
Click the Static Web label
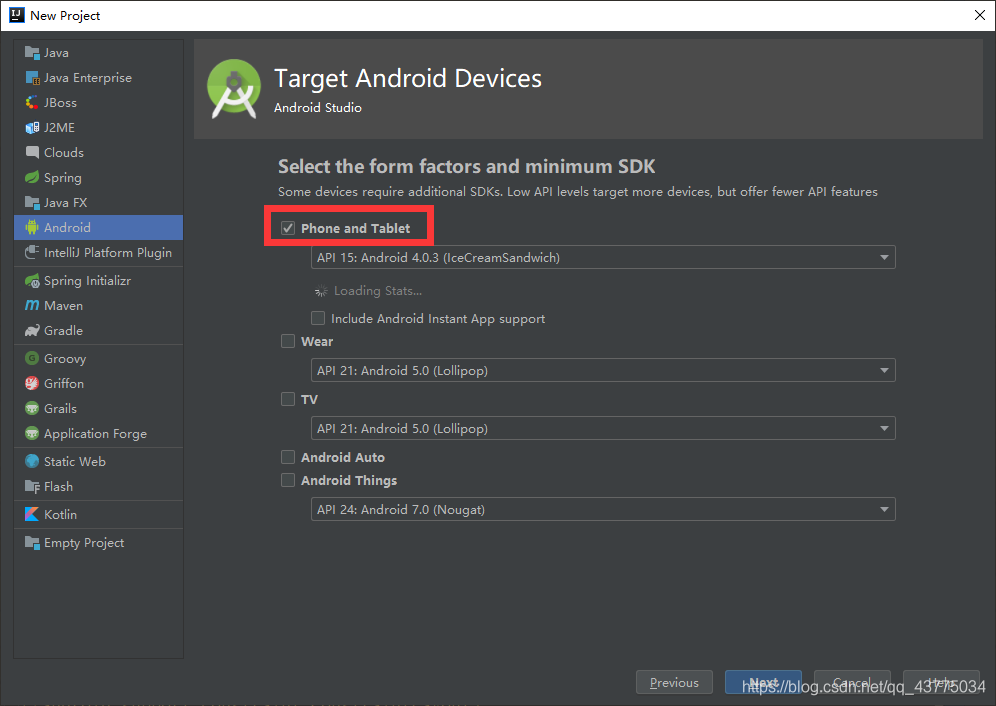(75, 461)
